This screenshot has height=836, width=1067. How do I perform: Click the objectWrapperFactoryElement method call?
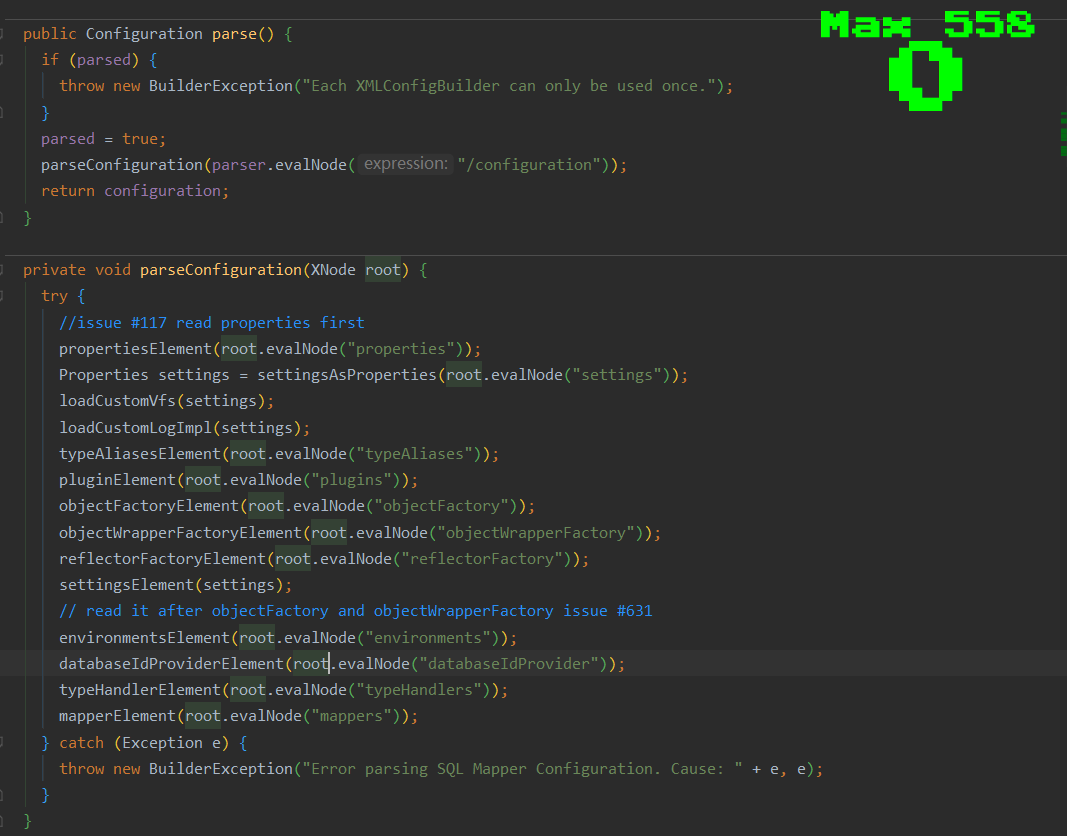[x=180, y=533]
